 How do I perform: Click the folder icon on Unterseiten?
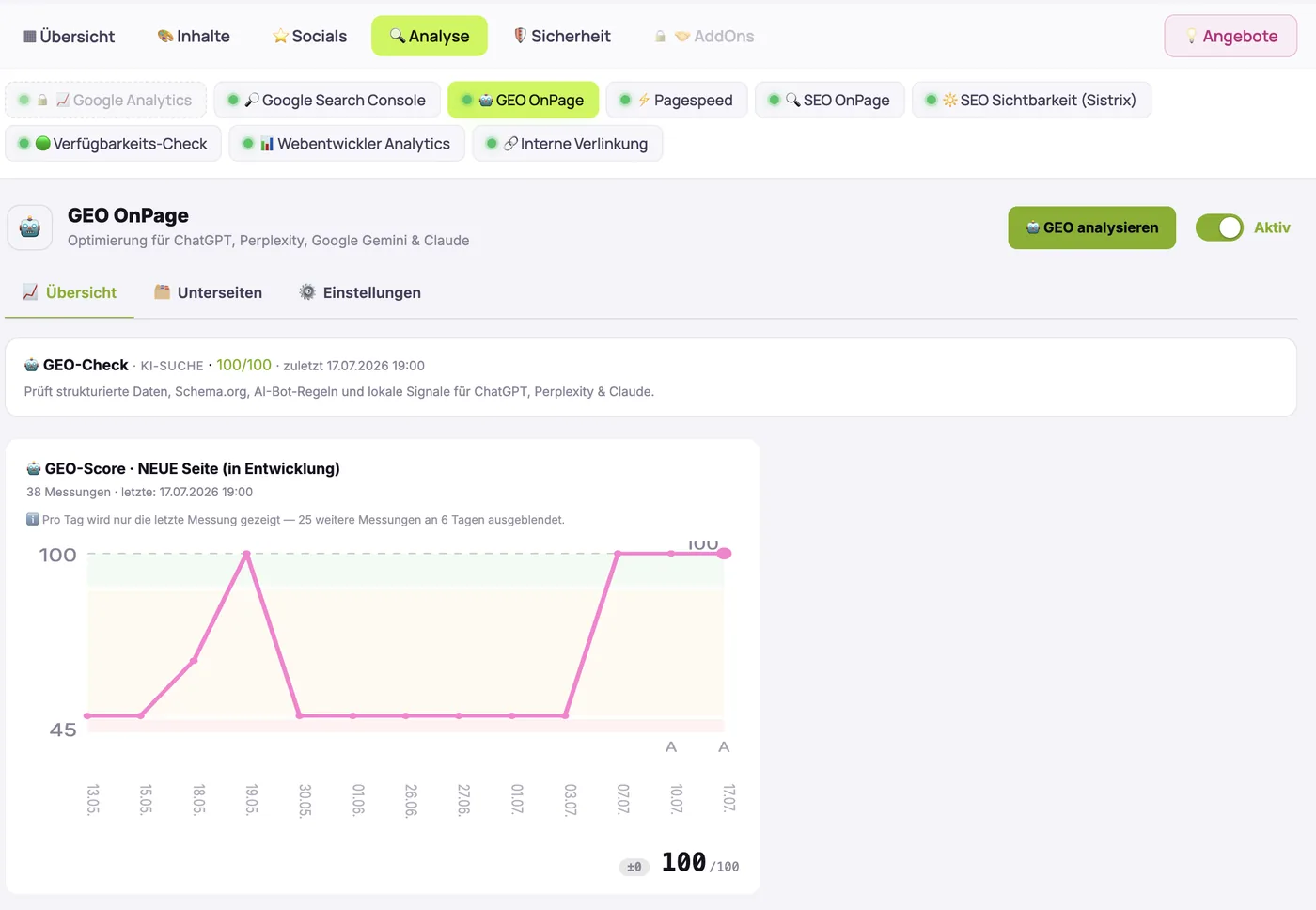(x=163, y=292)
